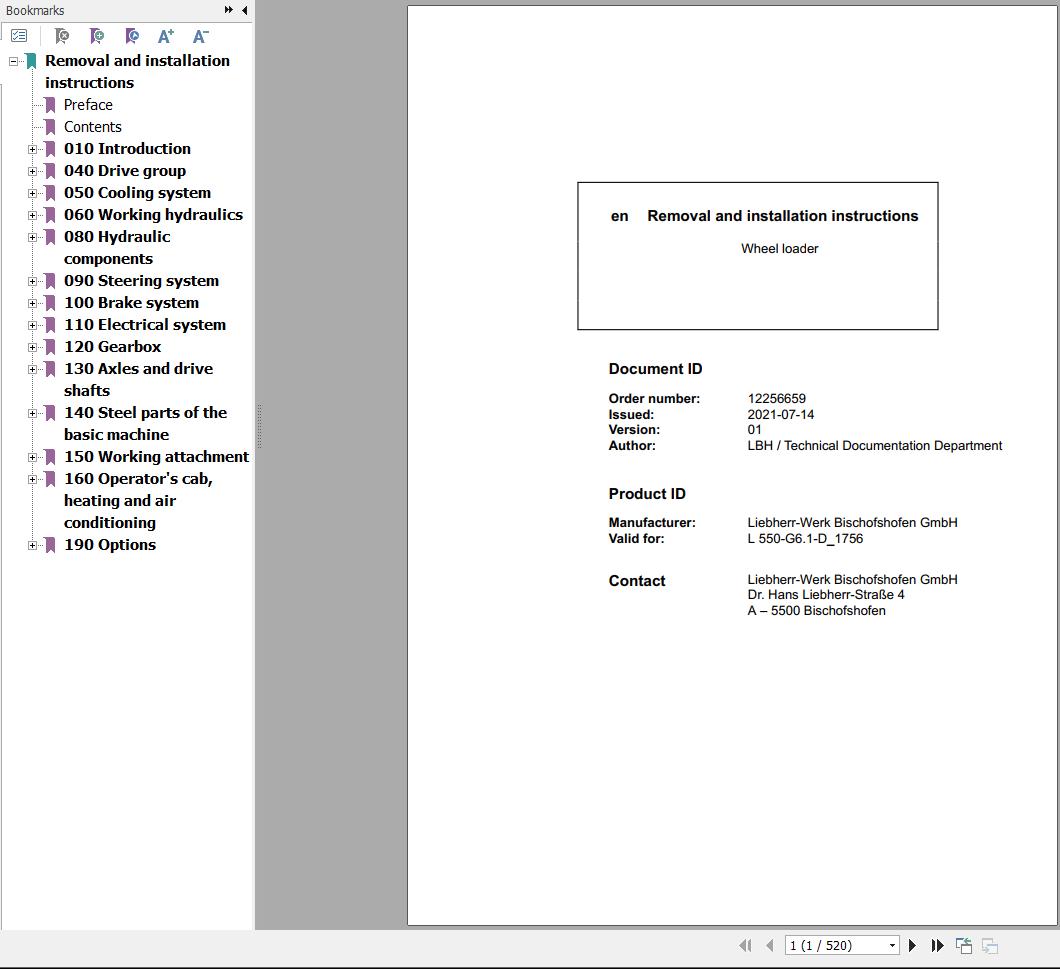Select the Removal and installation instructions root bookmark
The width and height of the screenshot is (1060, 969).
tap(137, 72)
